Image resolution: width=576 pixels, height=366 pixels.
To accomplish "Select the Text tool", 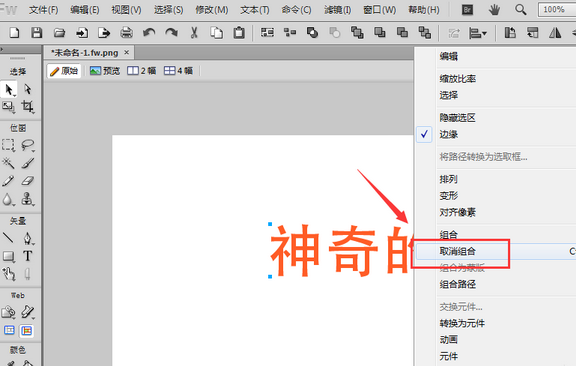I will pyautogui.click(x=28, y=256).
